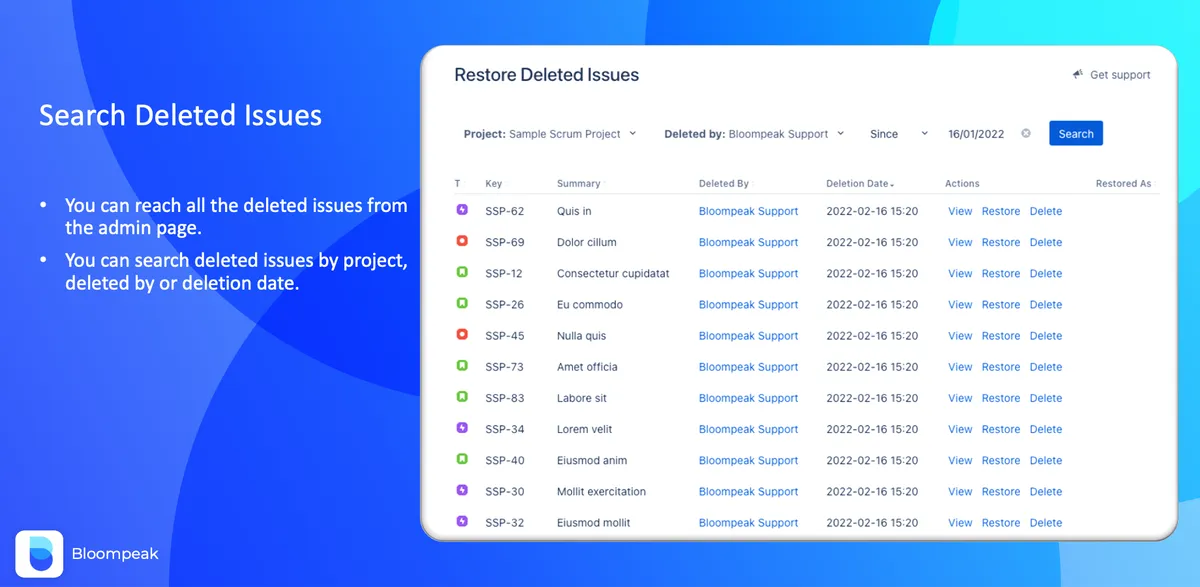1200x587 pixels.
Task: View the deleted issue SSP-69
Action: point(960,242)
